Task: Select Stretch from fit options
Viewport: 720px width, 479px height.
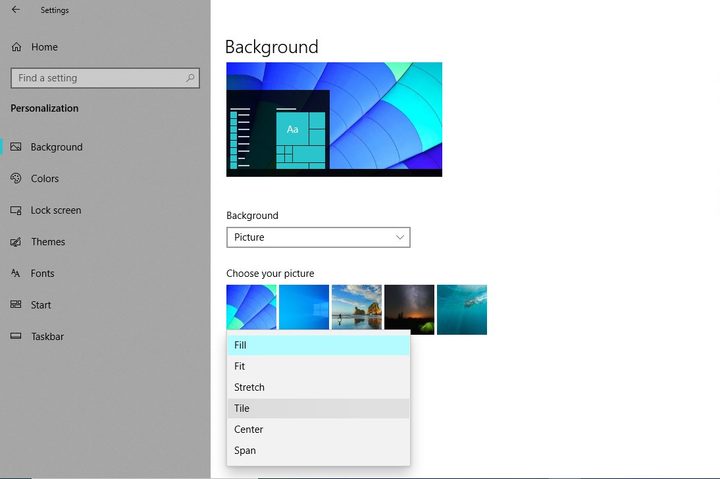Action: [x=318, y=388]
